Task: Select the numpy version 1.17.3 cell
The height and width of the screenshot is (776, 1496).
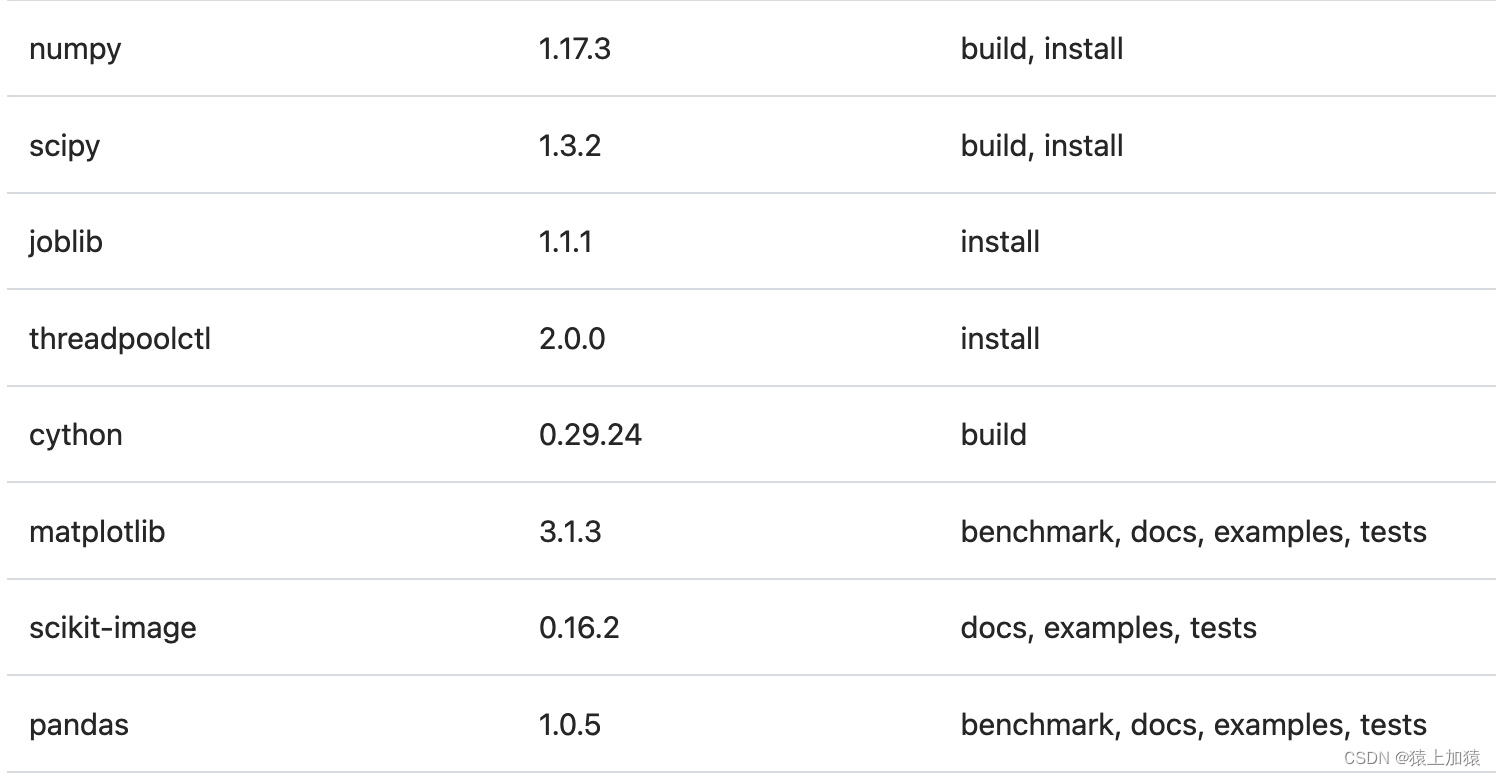Action: 575,49
